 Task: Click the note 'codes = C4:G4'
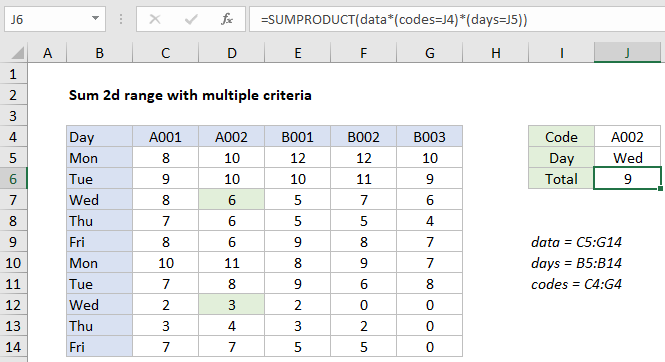point(576,284)
